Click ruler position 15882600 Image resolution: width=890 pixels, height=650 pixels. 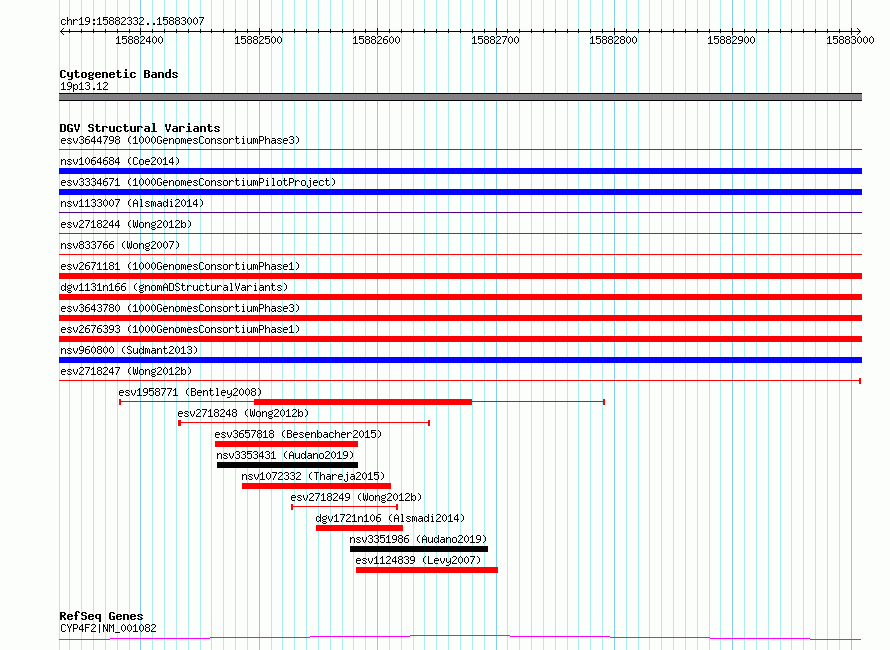click(x=376, y=40)
